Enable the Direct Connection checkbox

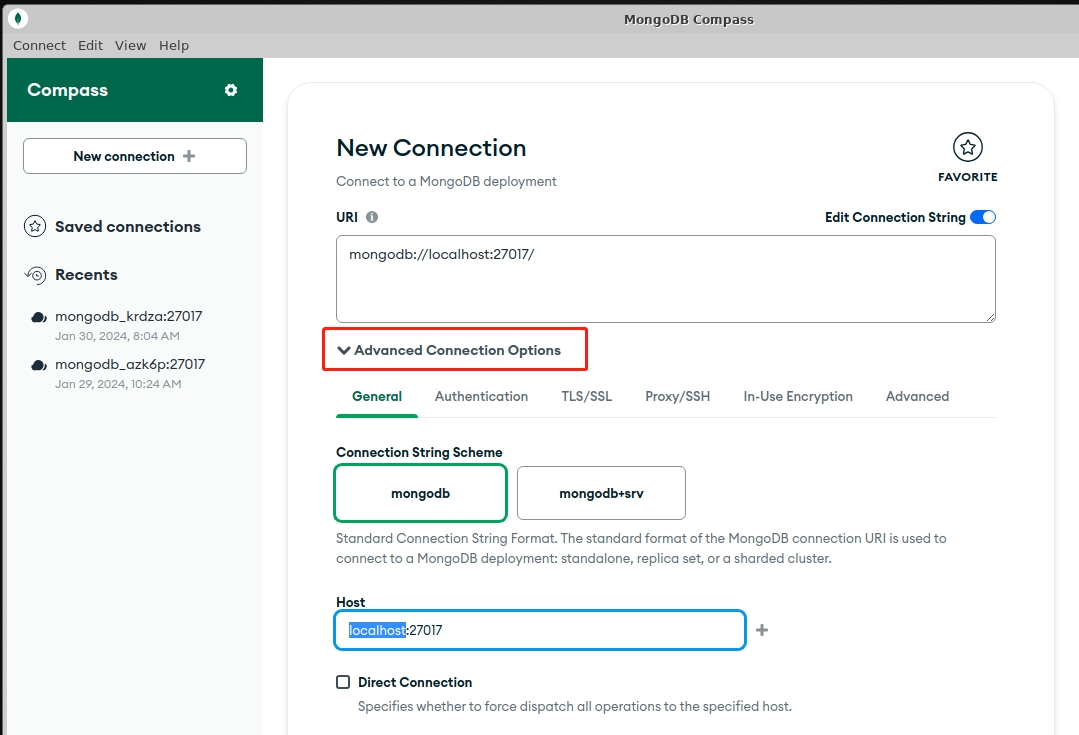pyautogui.click(x=343, y=682)
